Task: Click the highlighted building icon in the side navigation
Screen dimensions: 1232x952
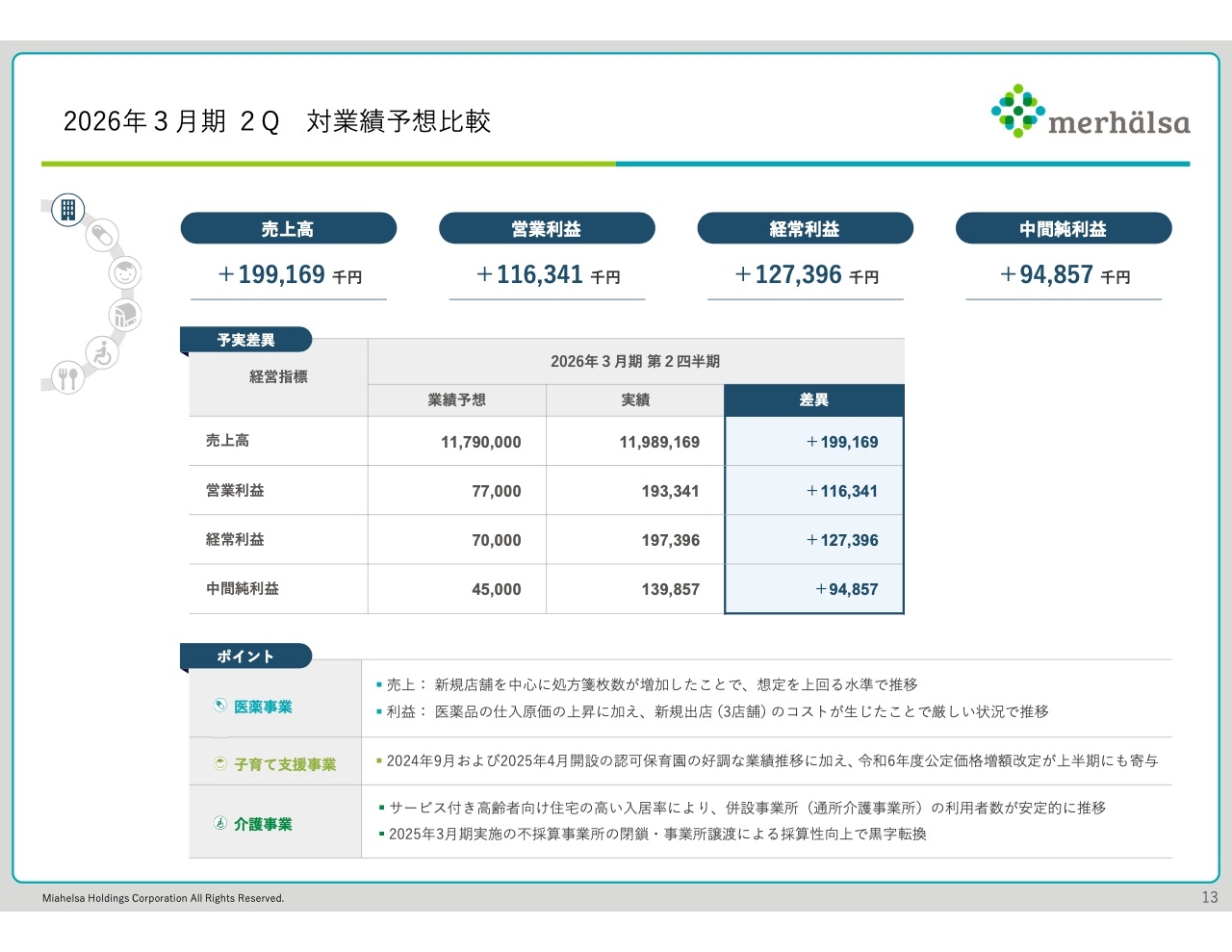Action: [68, 209]
